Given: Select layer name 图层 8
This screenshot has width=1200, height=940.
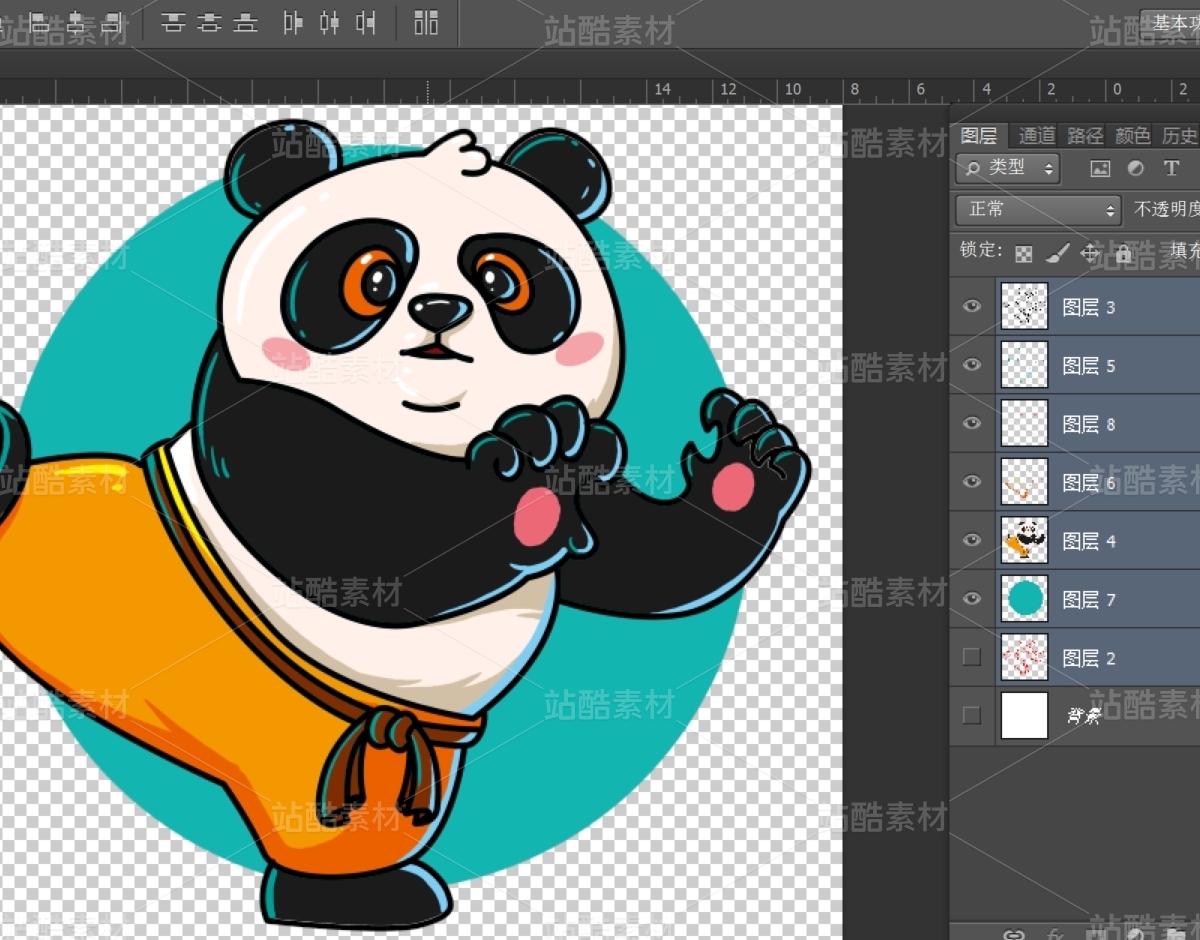Looking at the screenshot, I should pos(1089,424).
